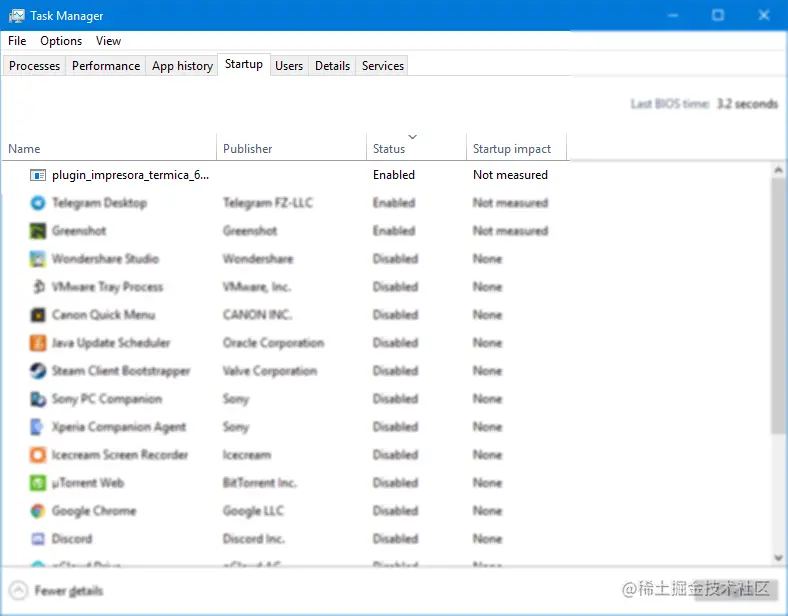This screenshot has width=788, height=616.
Task: Click the BitTorrent Inc. publisher cell
Action: tap(260, 483)
